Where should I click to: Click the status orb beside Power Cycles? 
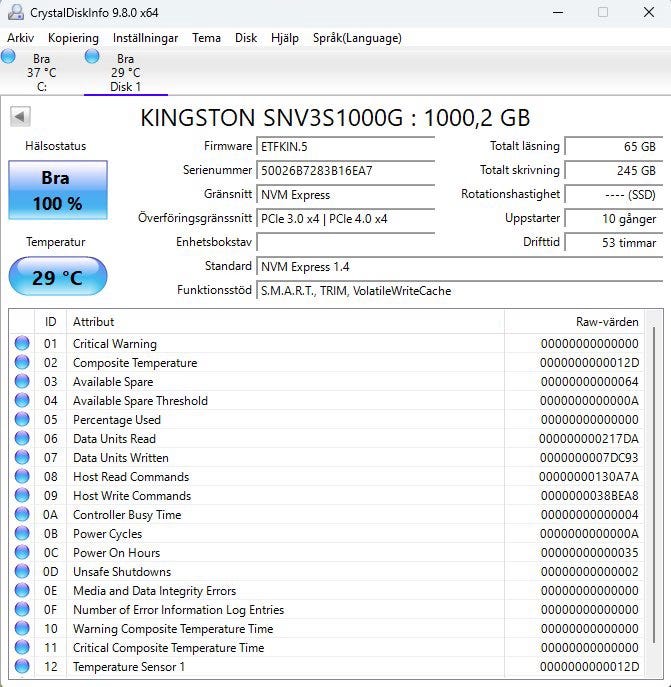(x=22, y=534)
